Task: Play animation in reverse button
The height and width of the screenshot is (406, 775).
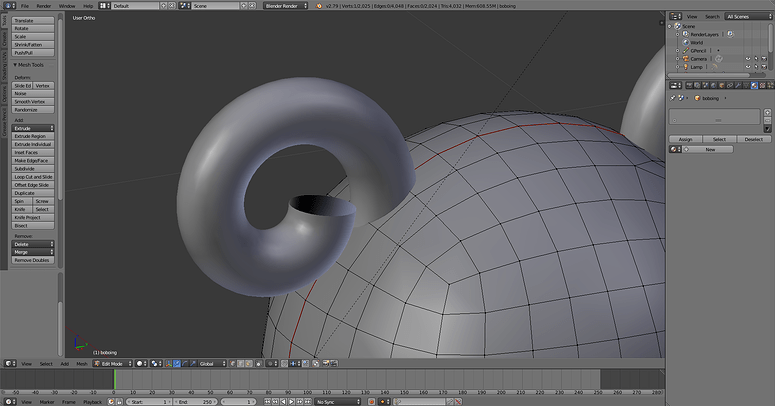Action: (x=284, y=402)
